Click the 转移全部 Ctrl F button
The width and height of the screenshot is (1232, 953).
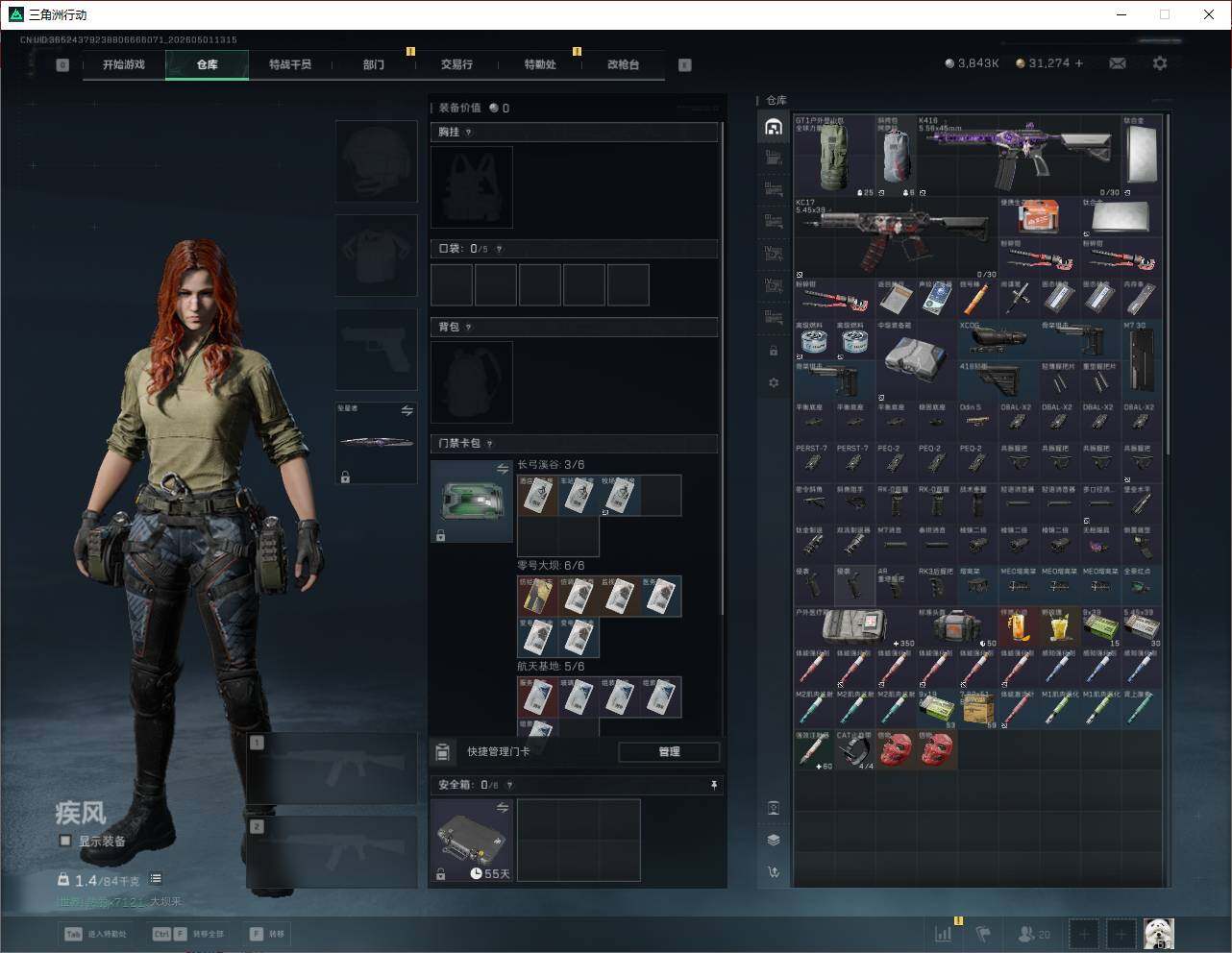[x=187, y=934]
